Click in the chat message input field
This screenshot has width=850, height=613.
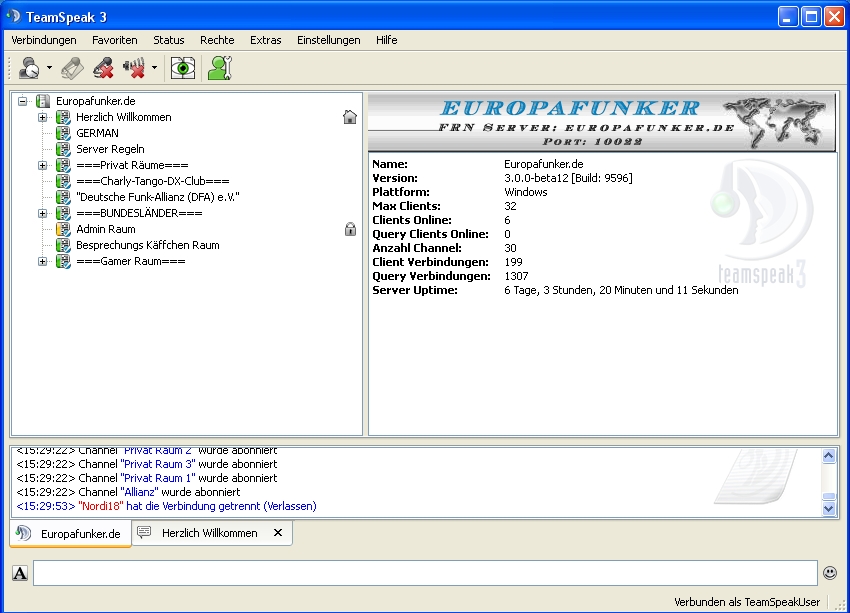[x=425, y=573]
